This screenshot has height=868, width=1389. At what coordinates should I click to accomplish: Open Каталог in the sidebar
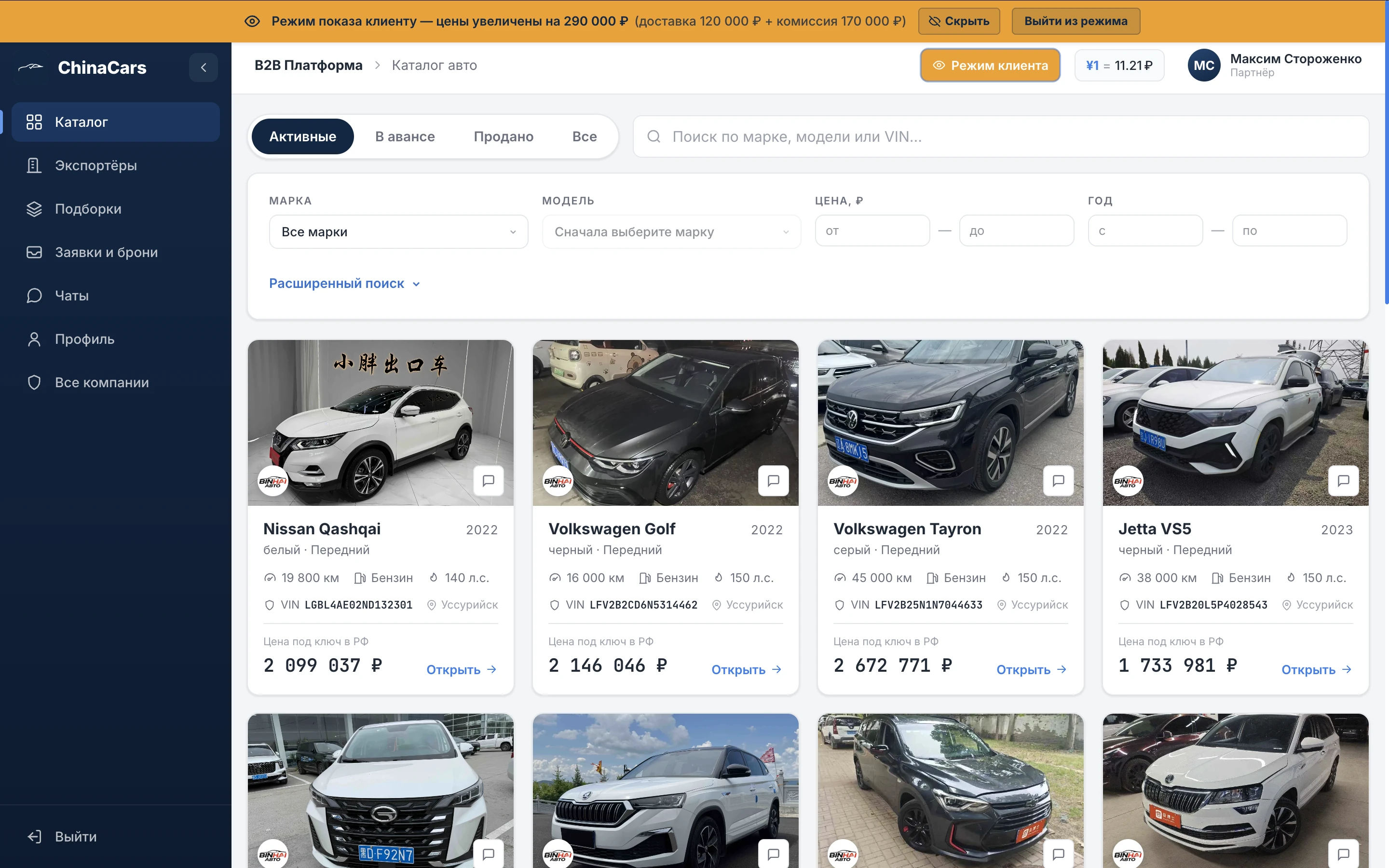point(115,122)
